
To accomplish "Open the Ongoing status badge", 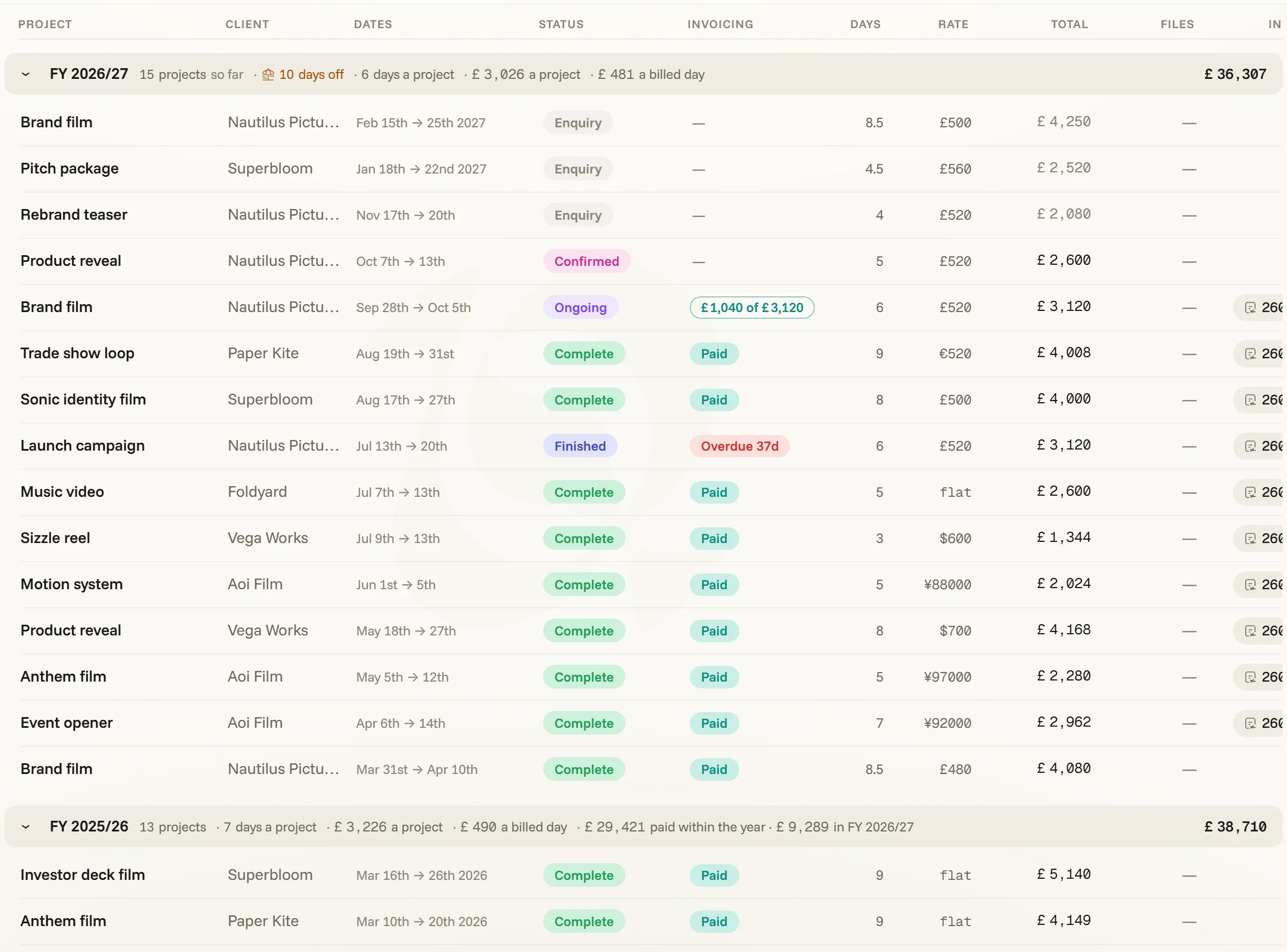I will click(x=580, y=308).
